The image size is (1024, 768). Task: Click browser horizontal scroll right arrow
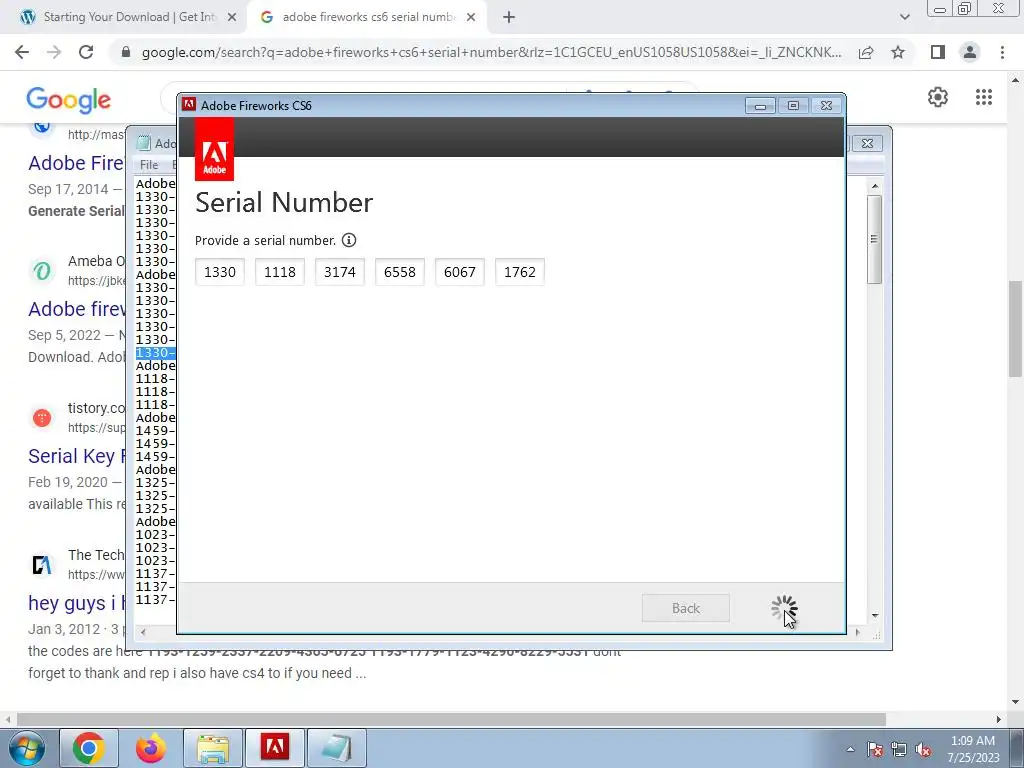click(999, 719)
